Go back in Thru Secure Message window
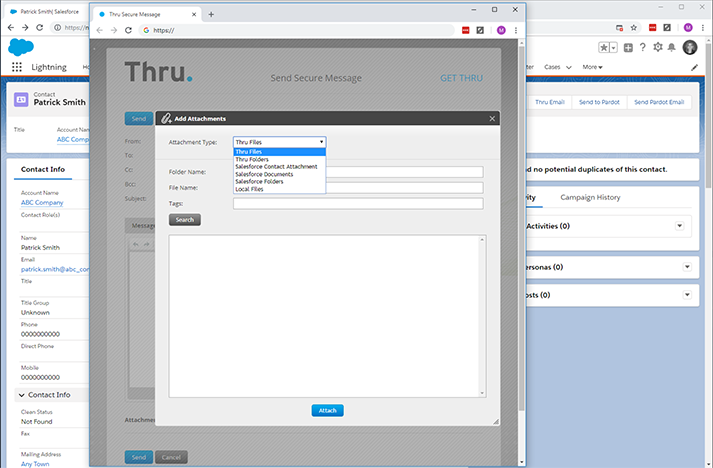 (x=100, y=30)
